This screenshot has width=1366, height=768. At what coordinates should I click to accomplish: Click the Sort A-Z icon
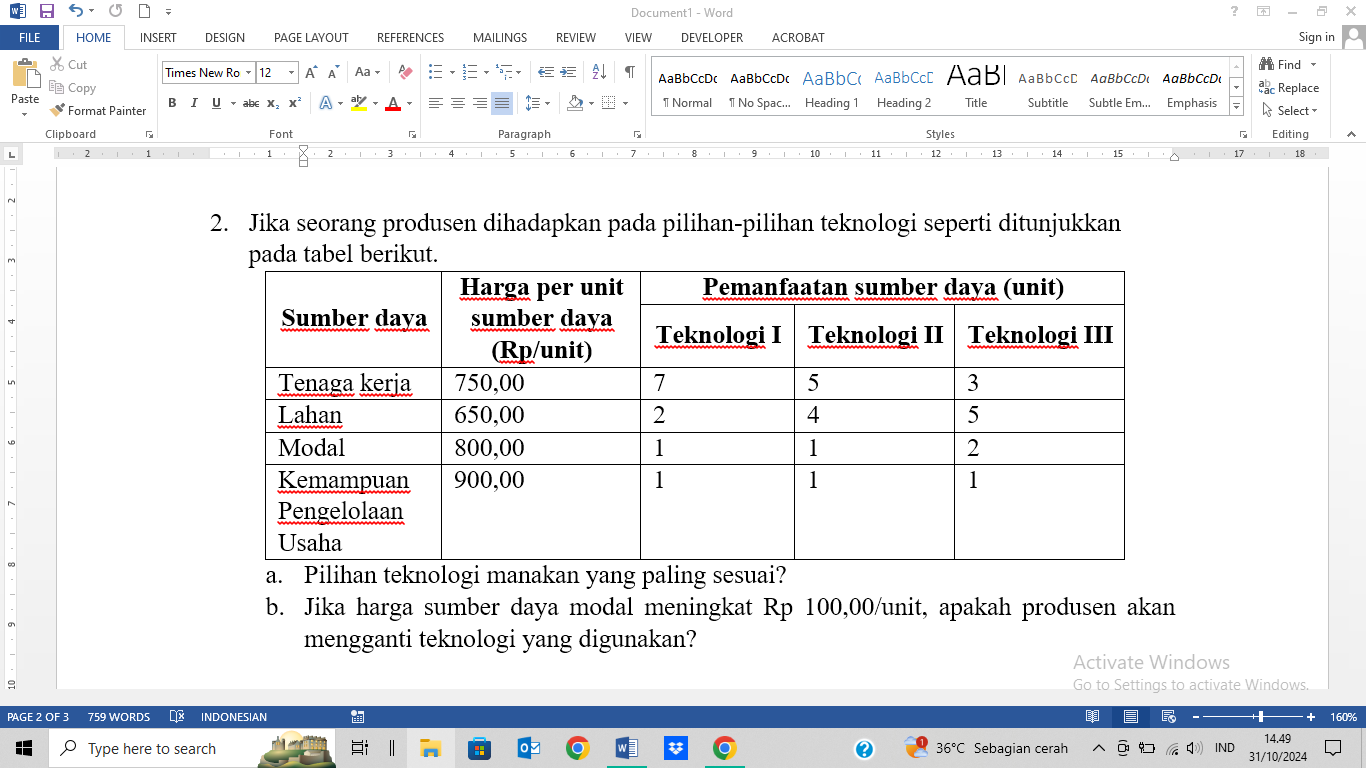(x=600, y=72)
